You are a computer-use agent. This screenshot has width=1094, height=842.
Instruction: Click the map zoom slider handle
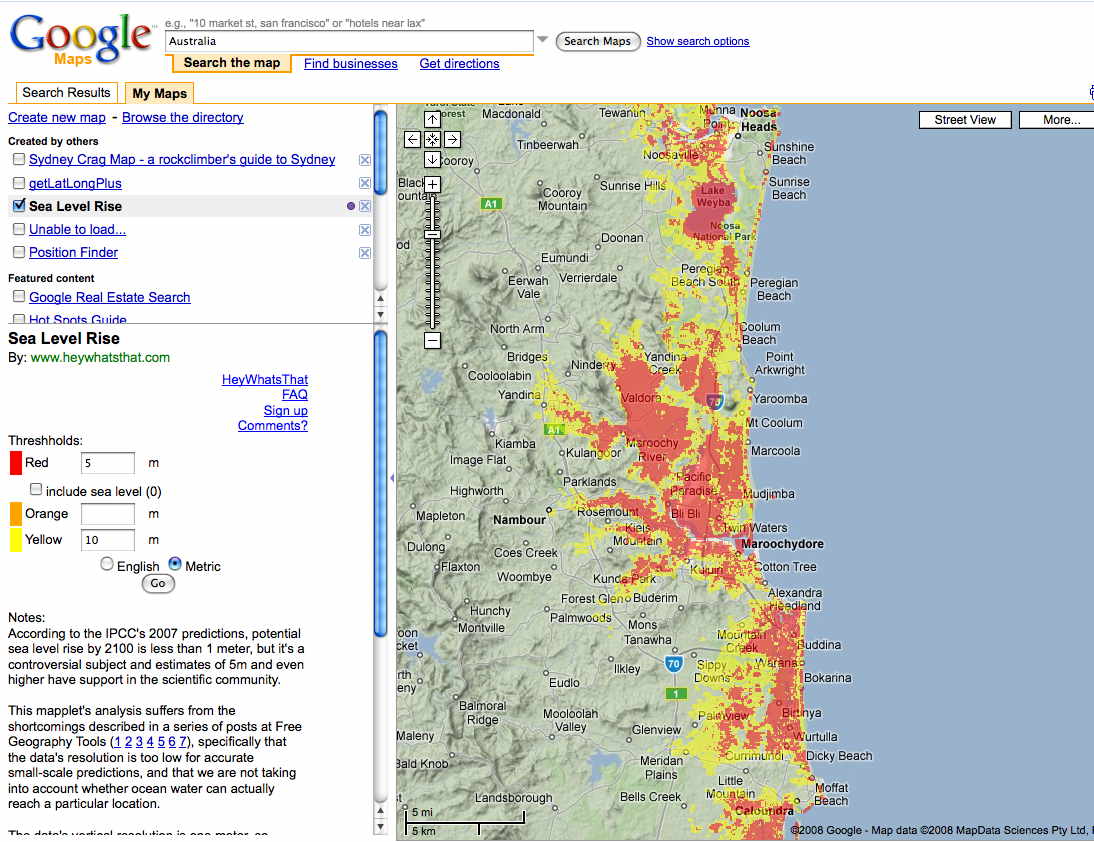[433, 235]
